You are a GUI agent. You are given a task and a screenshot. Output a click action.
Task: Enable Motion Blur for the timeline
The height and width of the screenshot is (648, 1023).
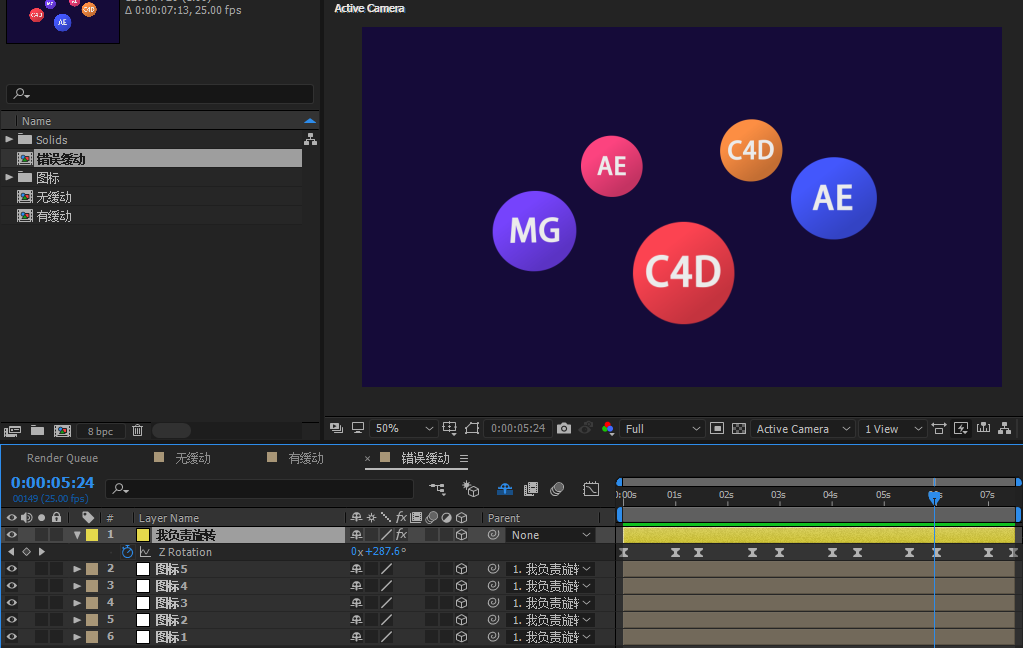tap(557, 489)
